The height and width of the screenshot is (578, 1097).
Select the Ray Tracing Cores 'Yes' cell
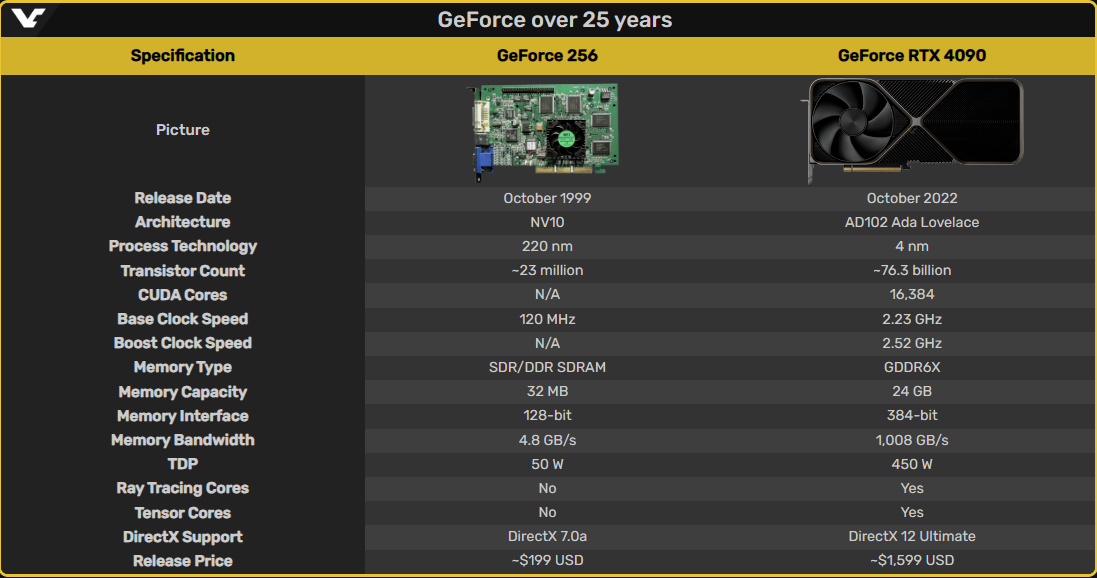(912, 488)
